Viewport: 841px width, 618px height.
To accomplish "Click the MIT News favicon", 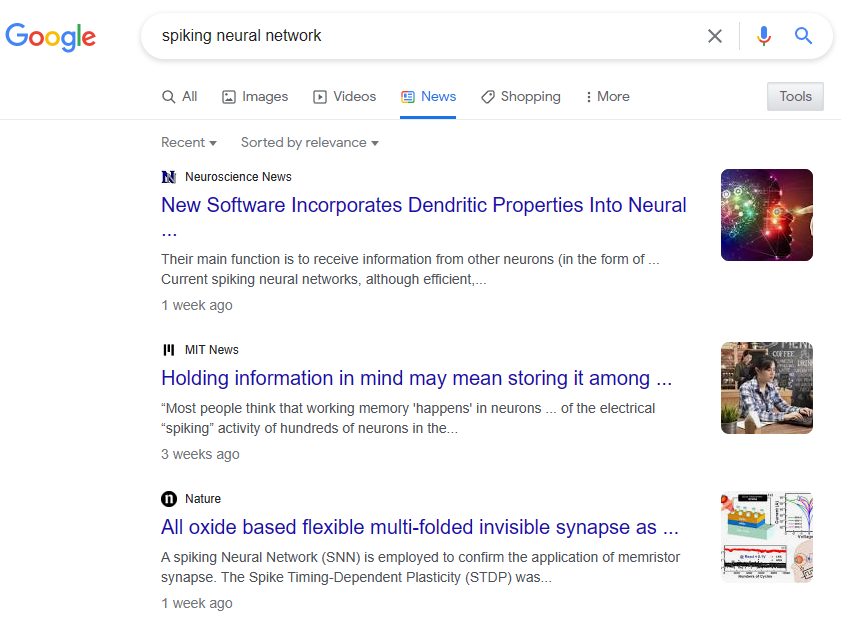I will (169, 350).
